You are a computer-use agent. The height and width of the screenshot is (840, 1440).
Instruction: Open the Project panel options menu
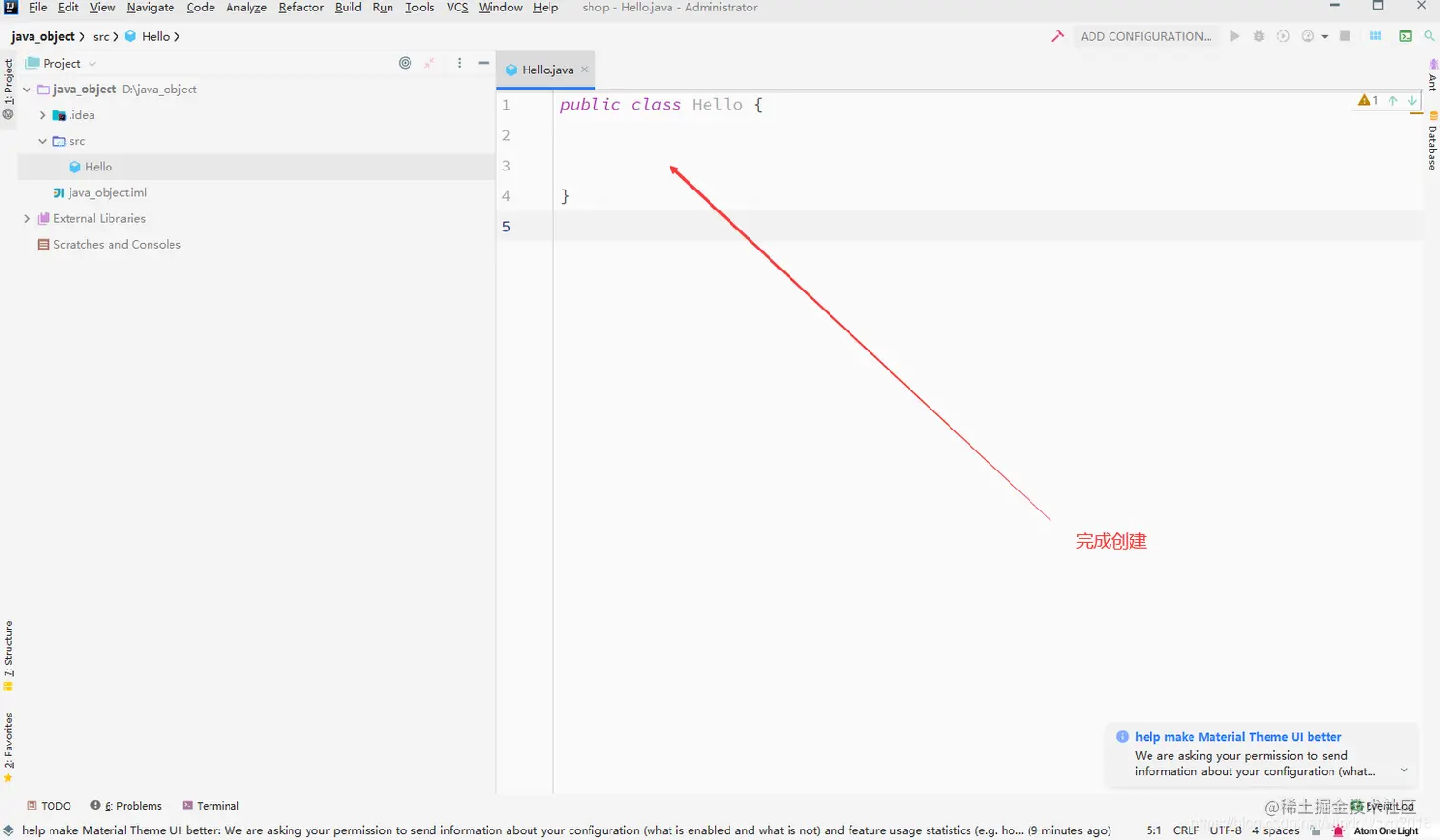click(x=459, y=63)
